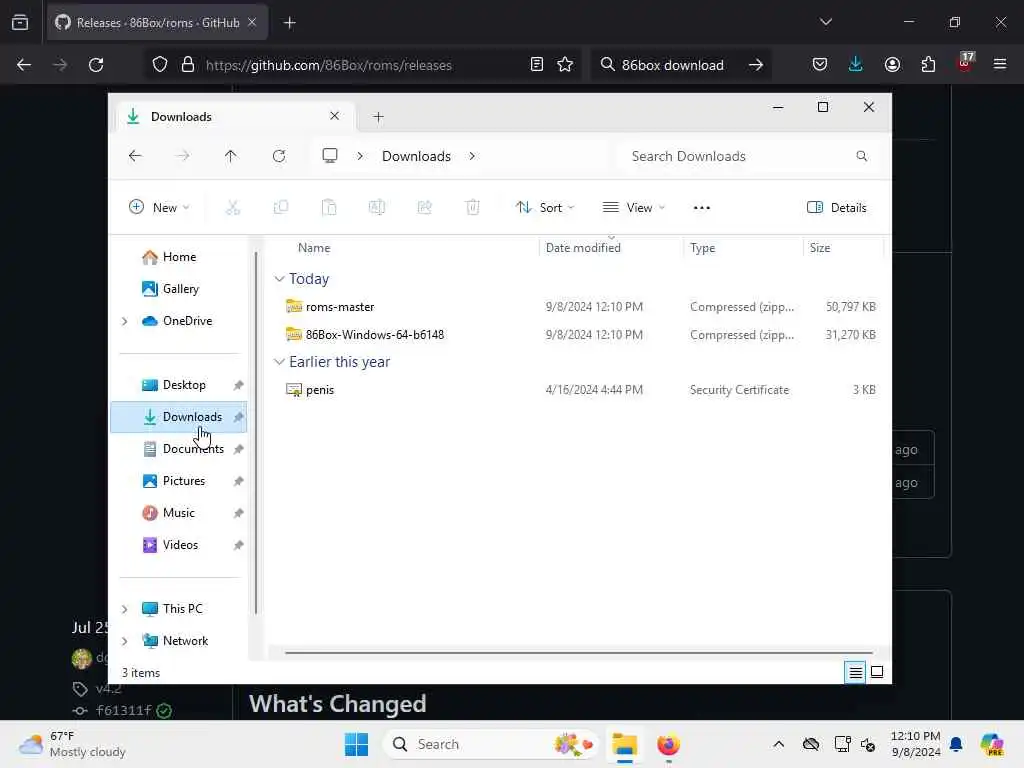The height and width of the screenshot is (768, 1024).
Task: Save page to Pocket icon
Action: [820, 64]
